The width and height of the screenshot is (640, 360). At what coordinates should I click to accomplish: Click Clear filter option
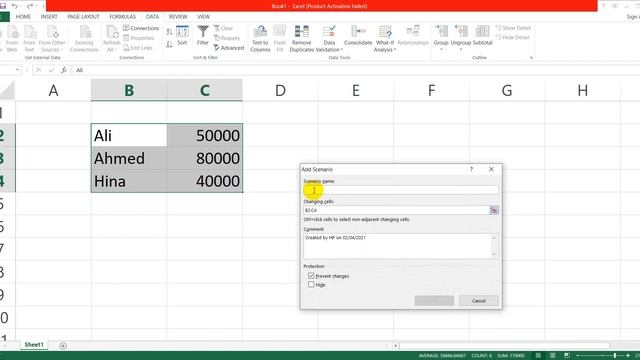[223, 28]
